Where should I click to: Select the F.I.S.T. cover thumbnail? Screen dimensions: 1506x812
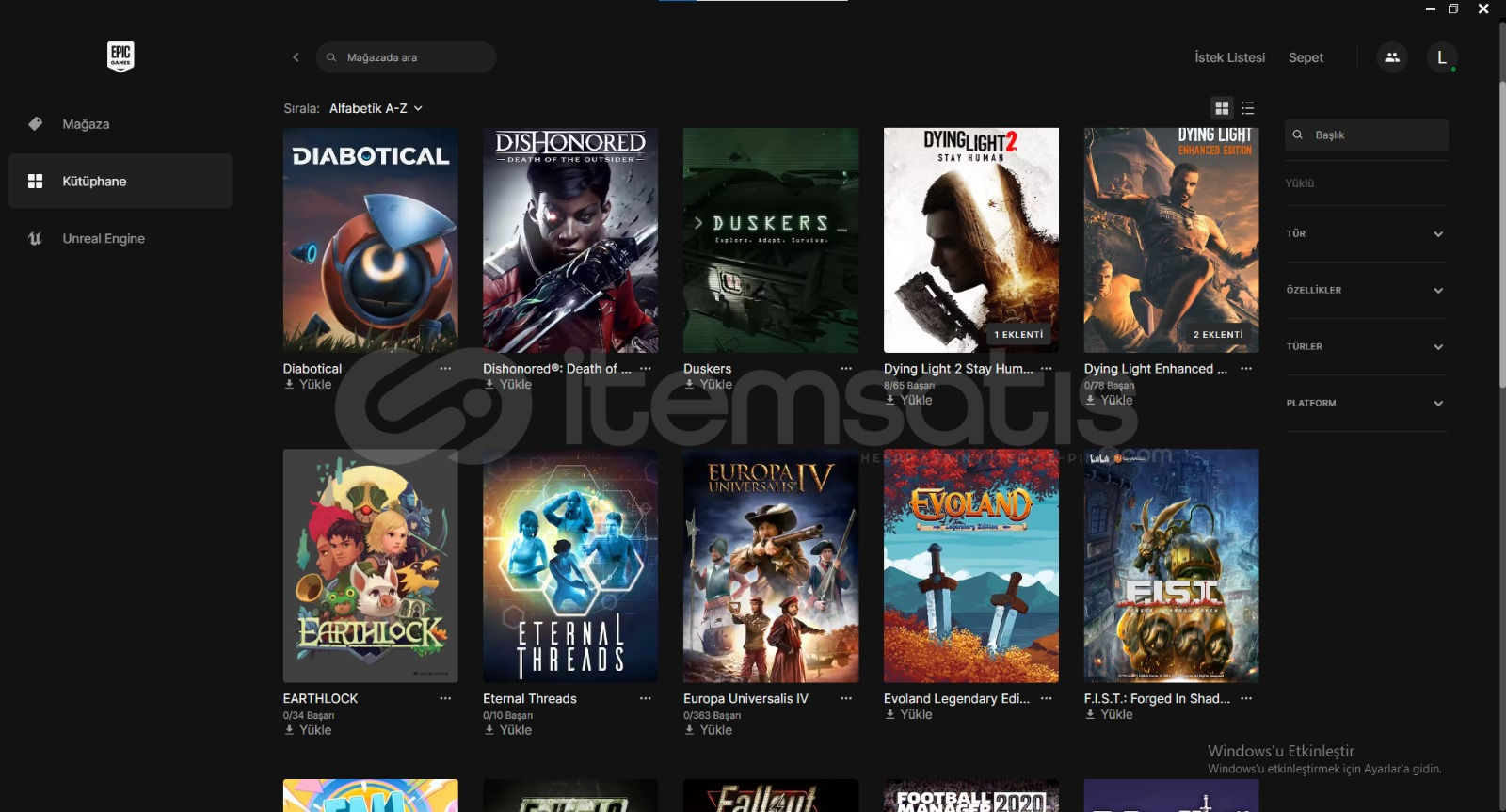[x=1172, y=565]
